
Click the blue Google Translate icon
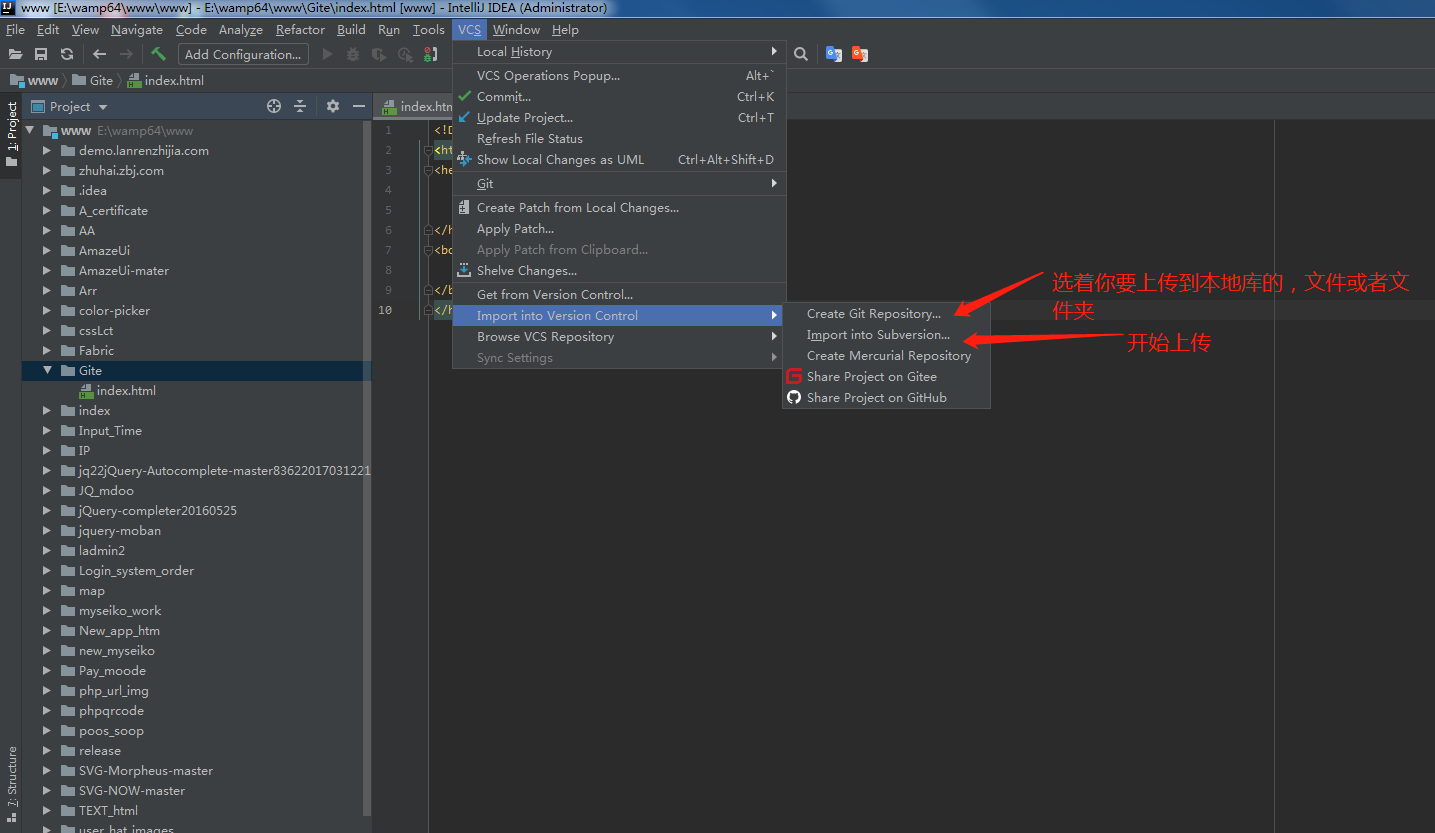pos(833,54)
